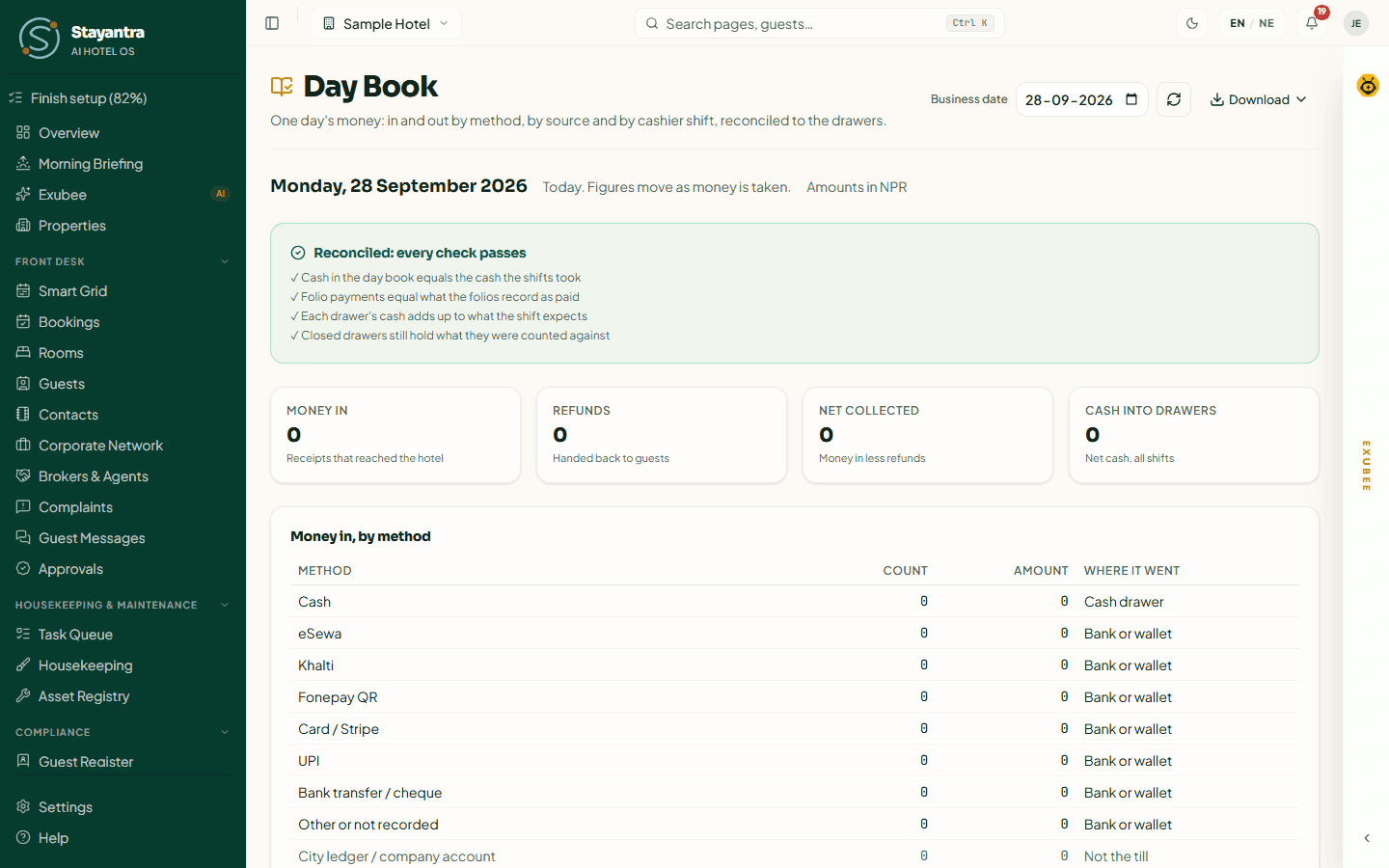
Task: Open Properties page
Action: pyautogui.click(x=123, y=226)
